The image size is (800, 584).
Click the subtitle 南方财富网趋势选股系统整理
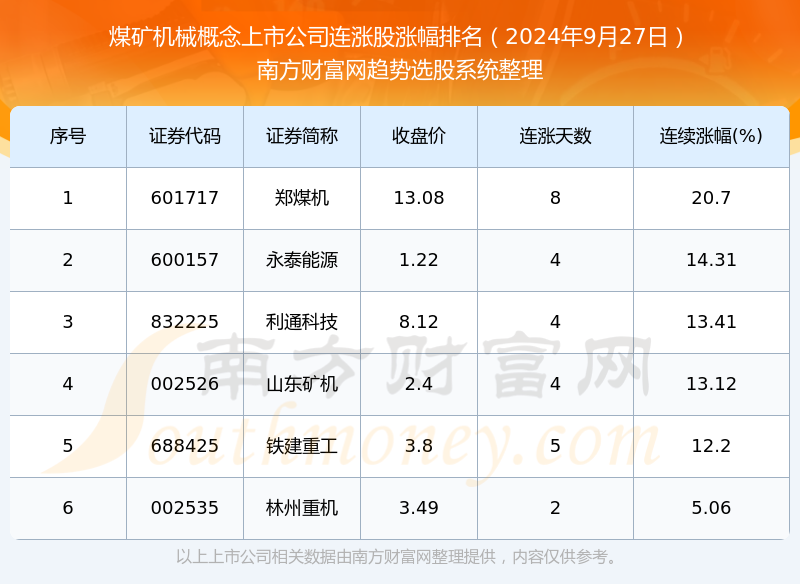pos(400,70)
